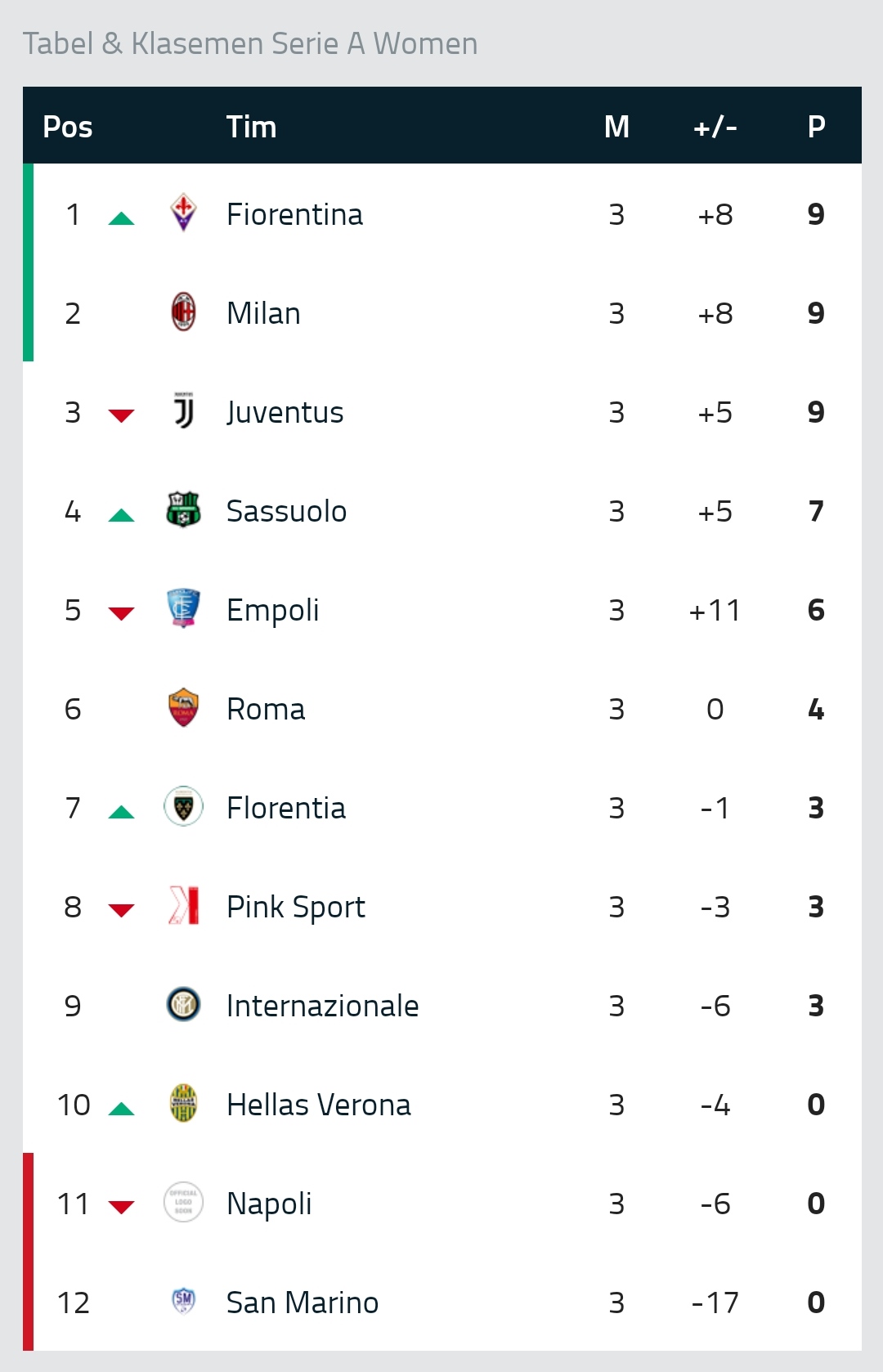Click the P points column header
The width and height of the screenshot is (883, 1372).
pos(816,127)
